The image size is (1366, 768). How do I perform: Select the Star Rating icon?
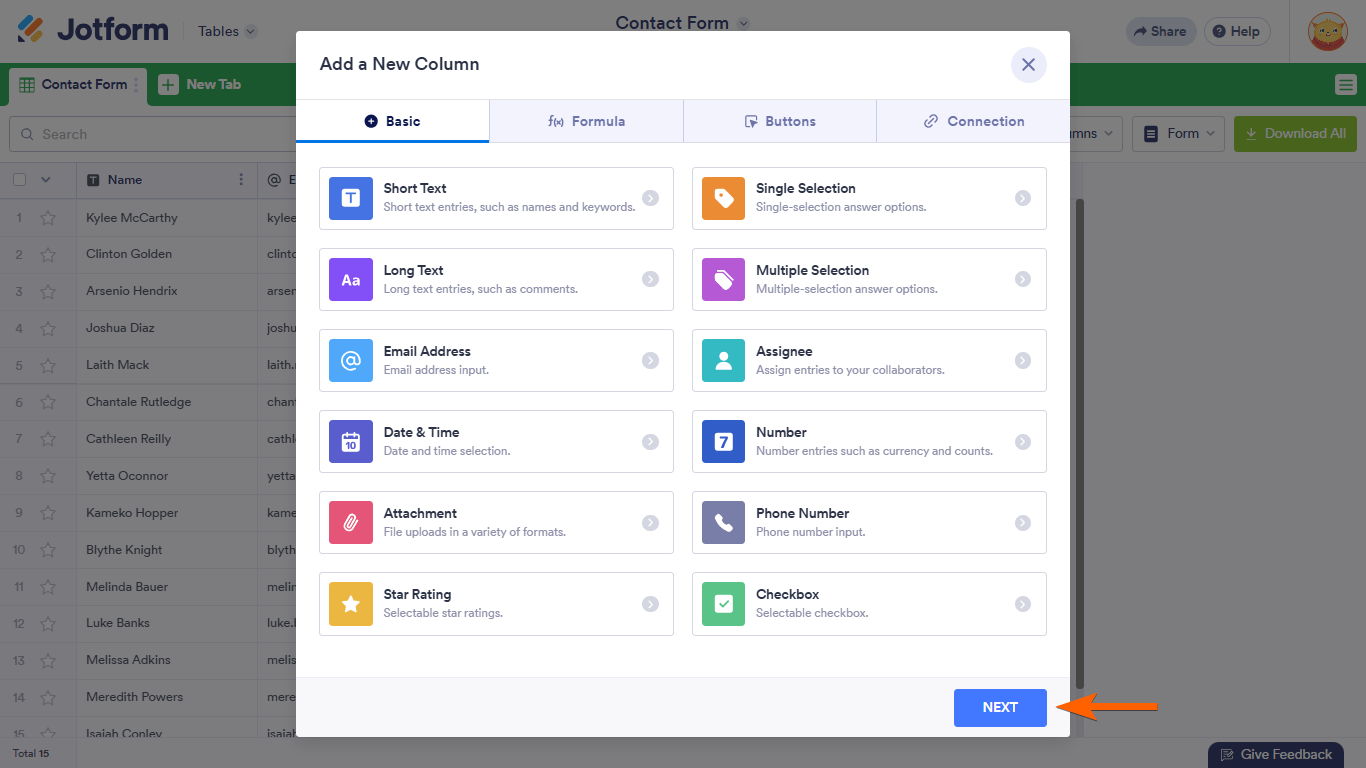pyautogui.click(x=351, y=604)
